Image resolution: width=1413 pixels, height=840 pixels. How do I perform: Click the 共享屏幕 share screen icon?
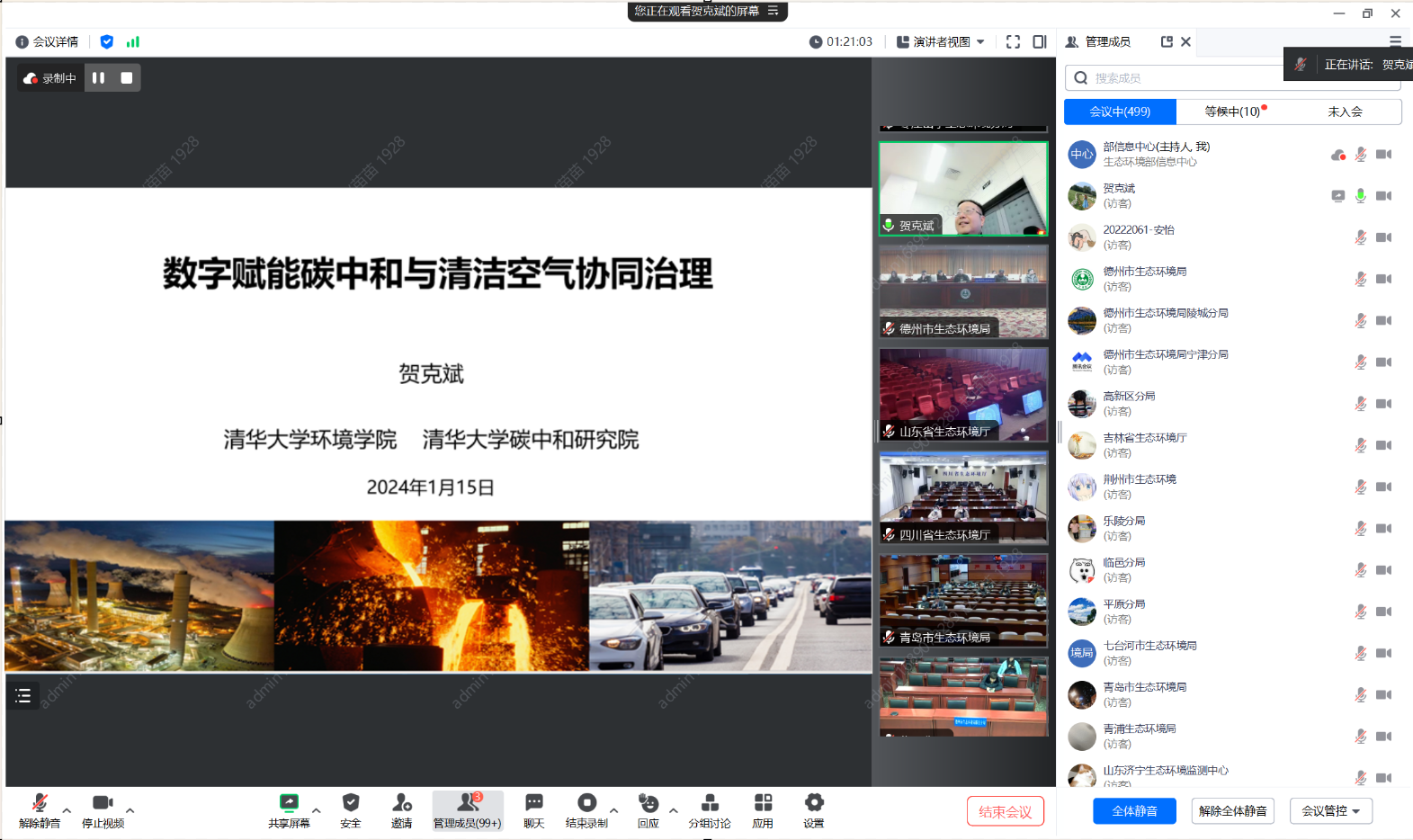(289, 803)
